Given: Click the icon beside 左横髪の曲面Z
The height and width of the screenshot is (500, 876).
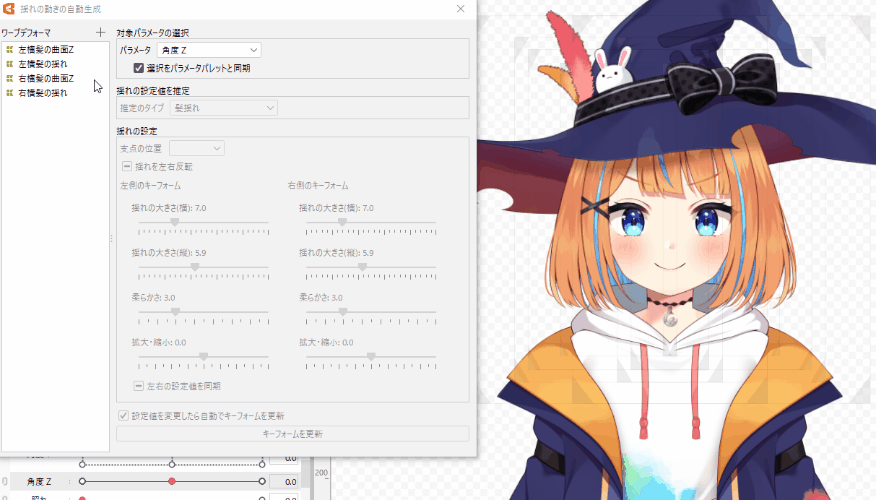Looking at the screenshot, I should pyautogui.click(x=9, y=48).
